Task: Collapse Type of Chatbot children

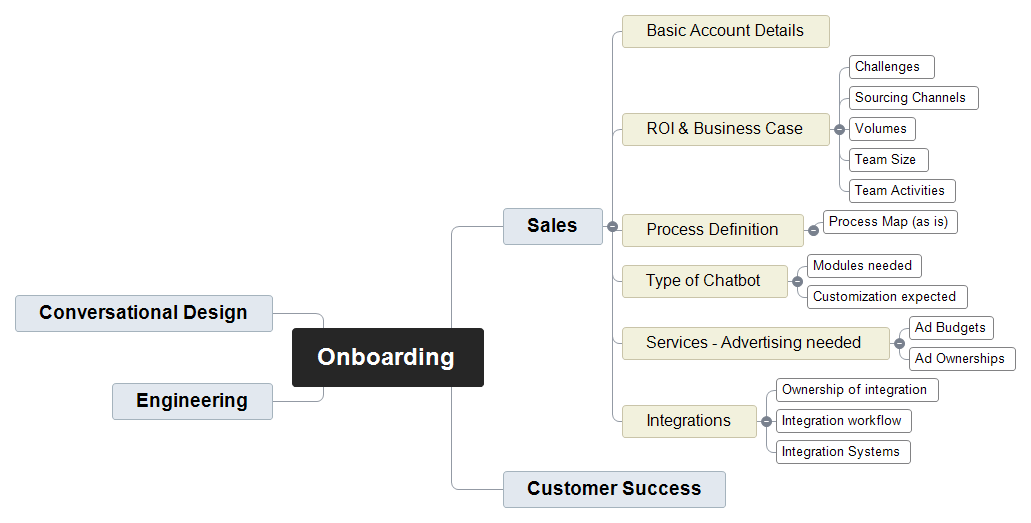Action: click(797, 281)
